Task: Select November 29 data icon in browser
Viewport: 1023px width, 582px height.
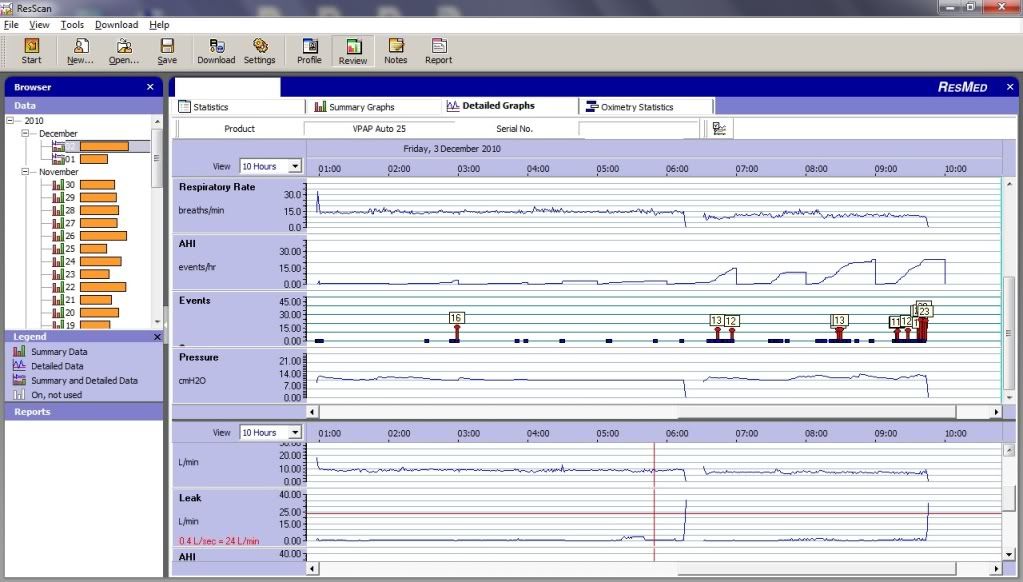Action: click(58, 198)
